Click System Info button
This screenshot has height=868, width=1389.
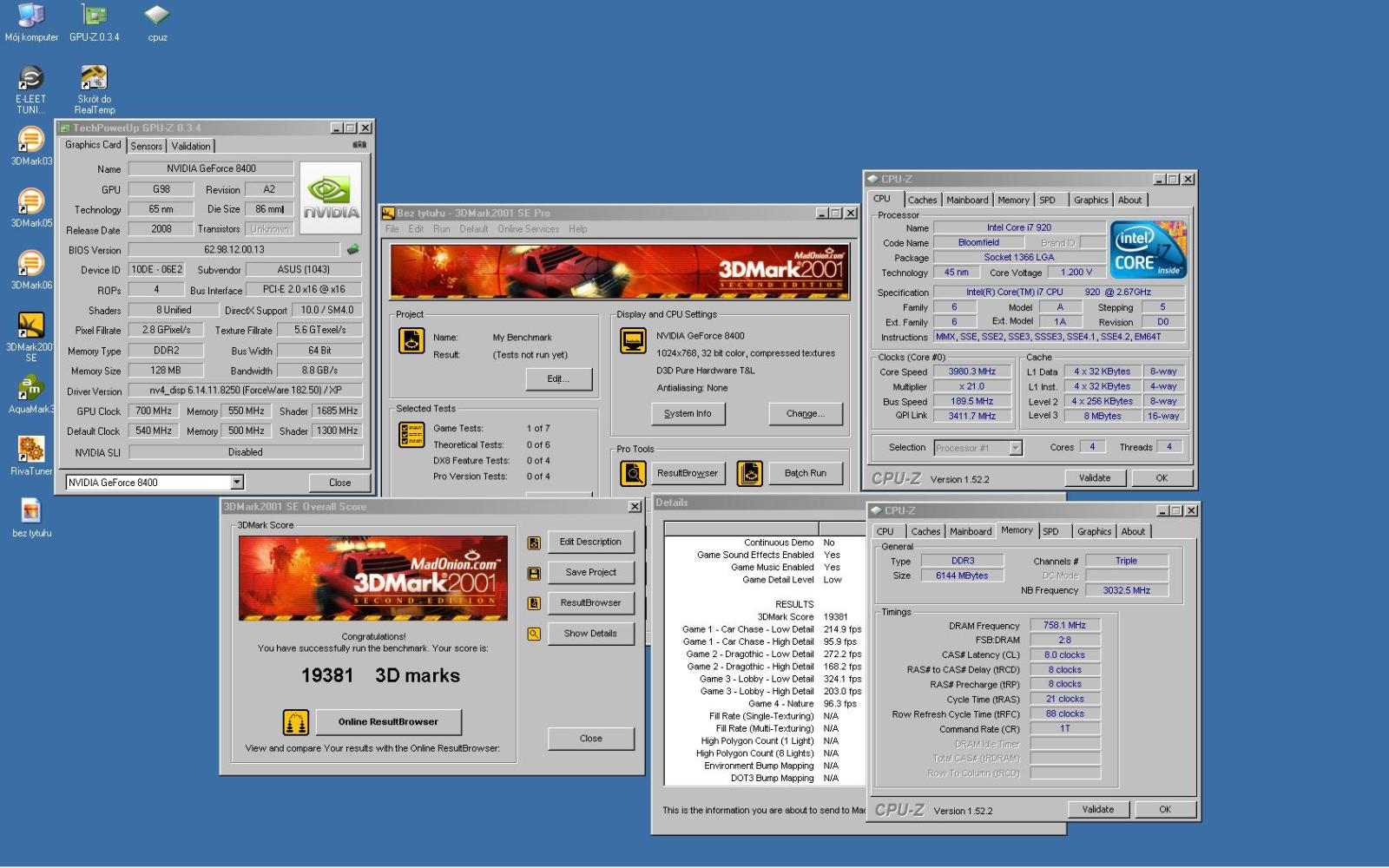(688, 414)
